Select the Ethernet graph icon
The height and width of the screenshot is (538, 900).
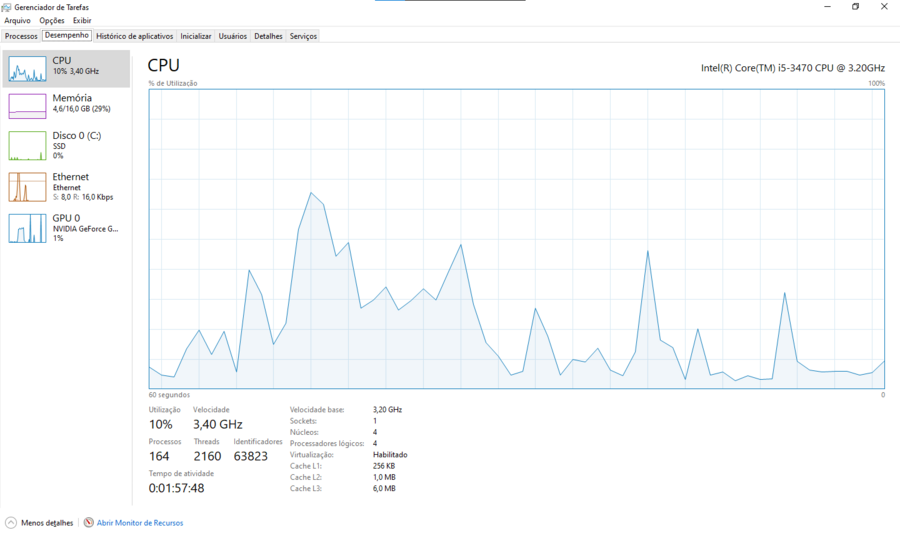pyautogui.click(x=27, y=187)
